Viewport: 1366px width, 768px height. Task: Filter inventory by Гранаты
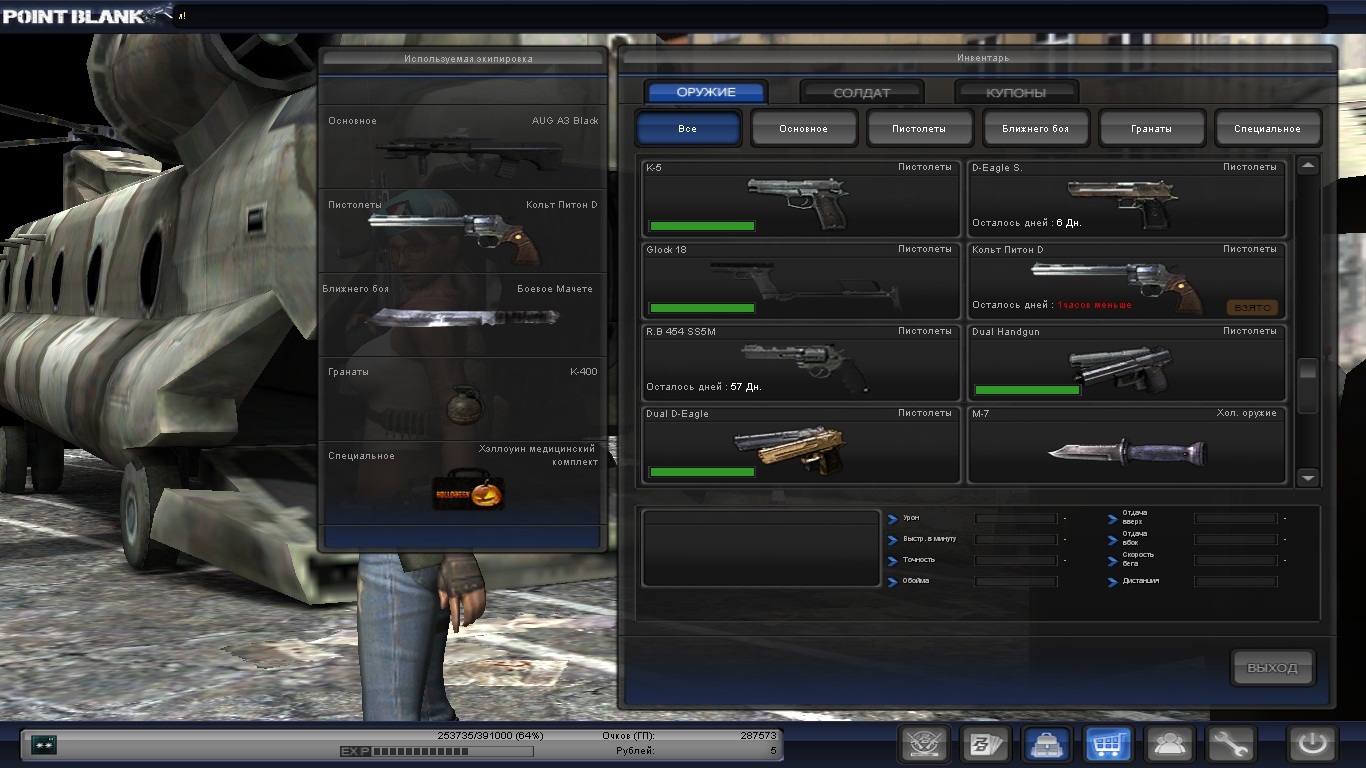tap(1151, 129)
